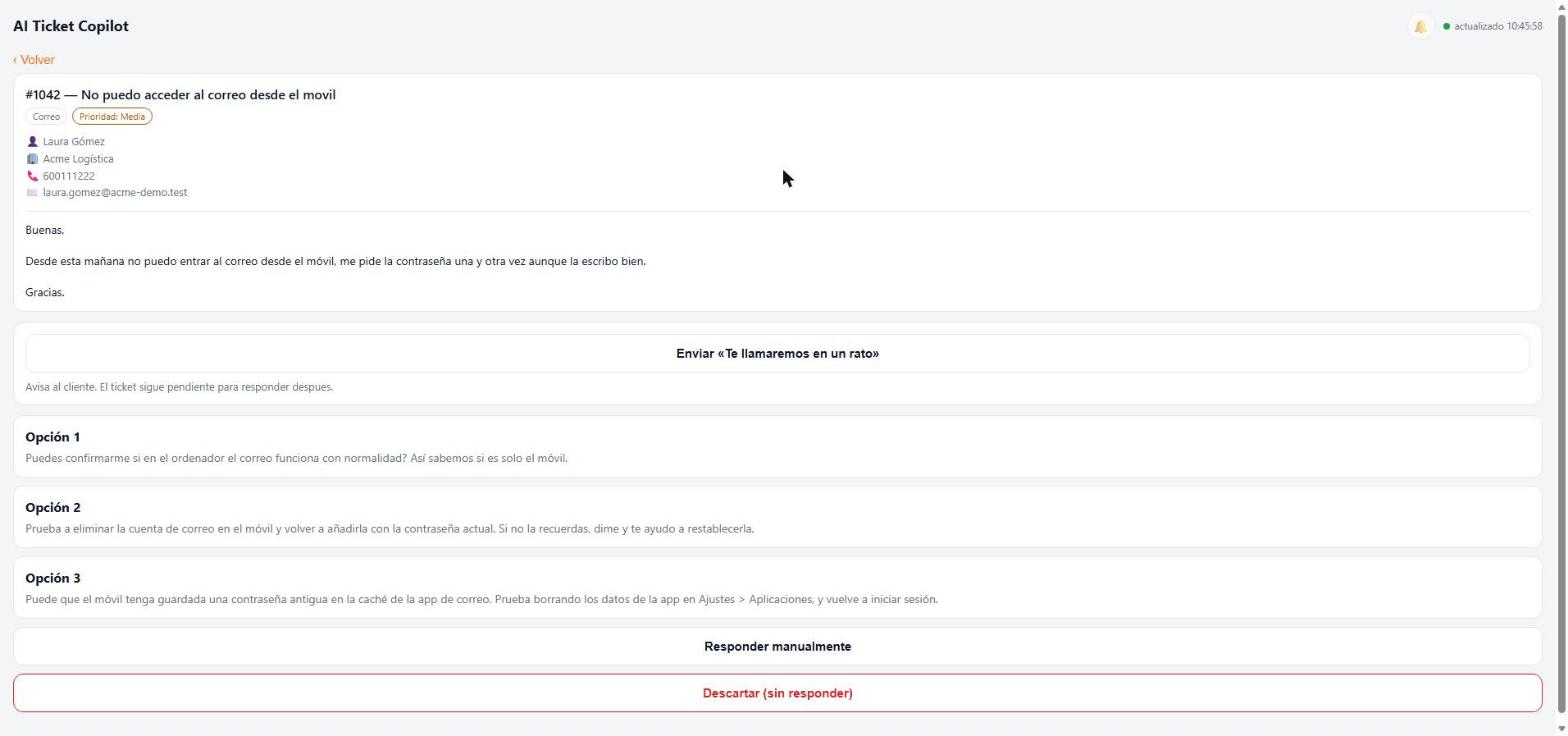The image size is (1568, 736).
Task: Click the hint text "Avisa al cliente"
Action: [x=179, y=387]
